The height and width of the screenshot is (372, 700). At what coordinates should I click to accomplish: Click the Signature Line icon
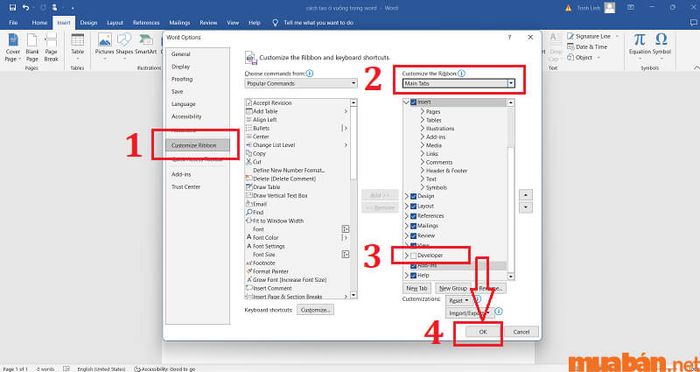[570, 36]
